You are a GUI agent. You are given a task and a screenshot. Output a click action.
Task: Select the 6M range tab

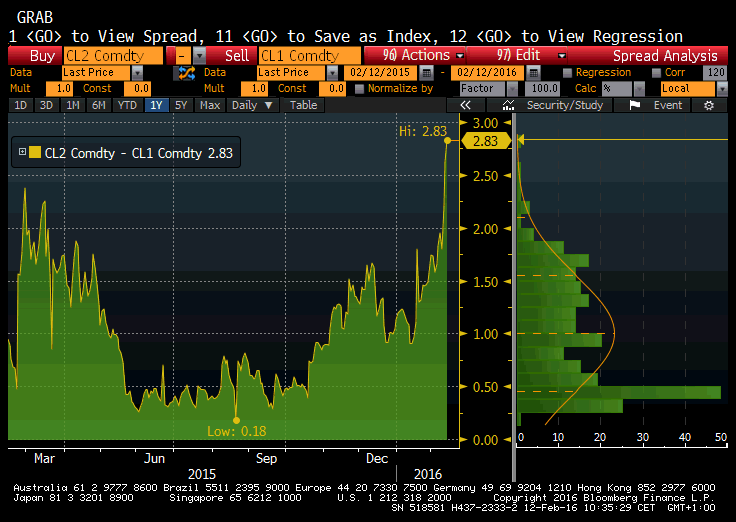pyautogui.click(x=99, y=105)
